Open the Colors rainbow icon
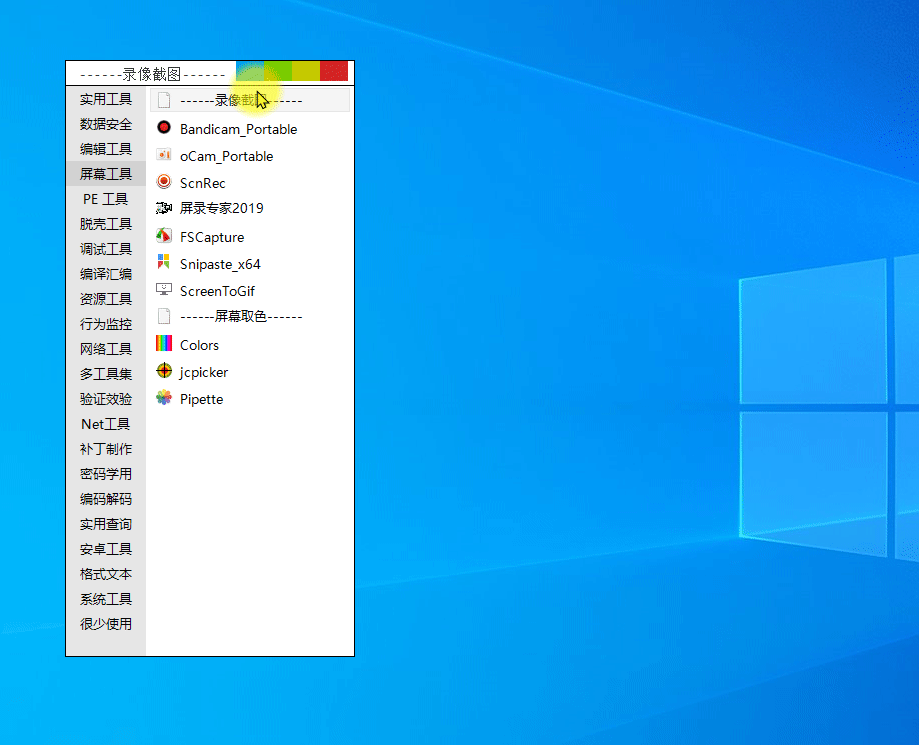The width and height of the screenshot is (919, 745). (164, 344)
